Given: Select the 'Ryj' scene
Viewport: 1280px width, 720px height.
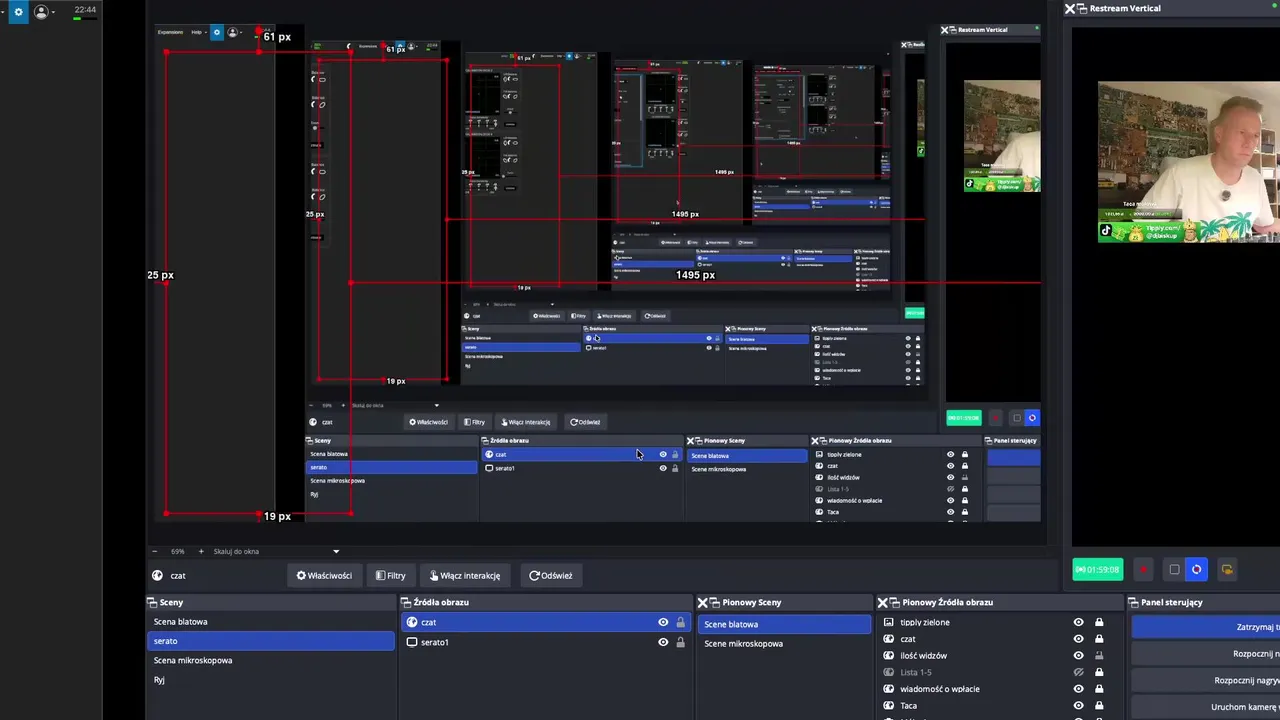Looking at the screenshot, I should click(270, 680).
